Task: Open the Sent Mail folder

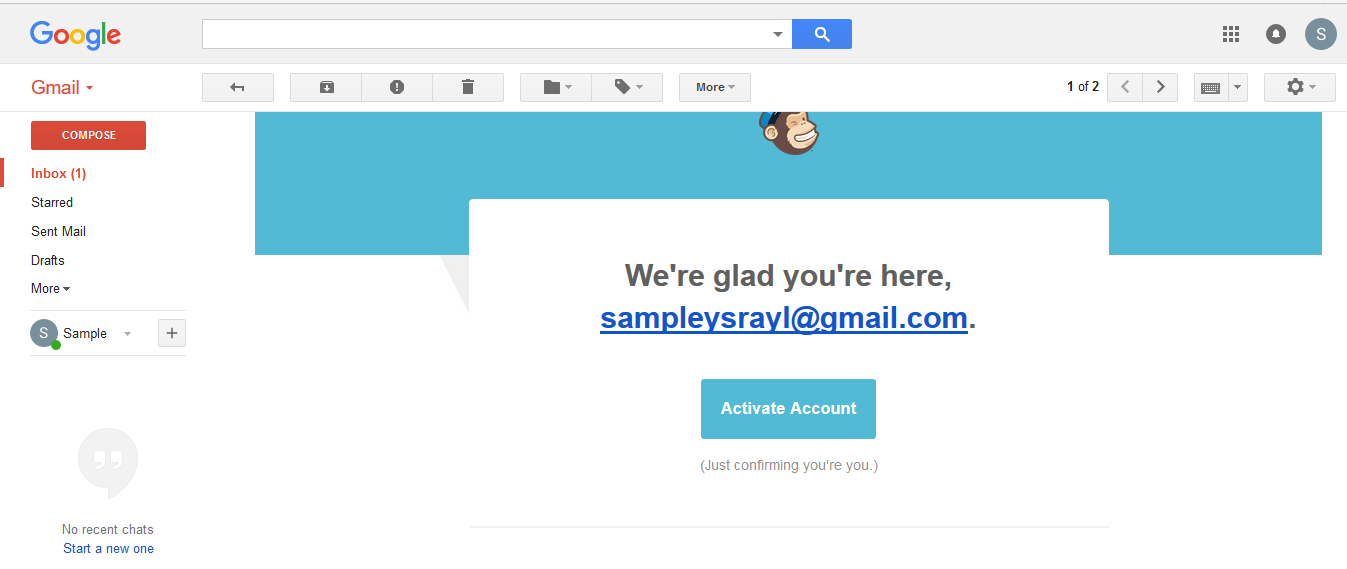Action: (58, 231)
